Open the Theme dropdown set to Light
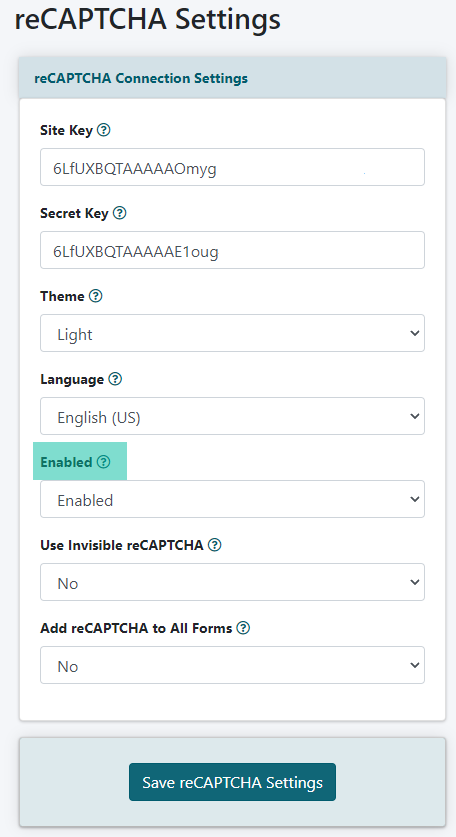 pyautogui.click(x=232, y=333)
